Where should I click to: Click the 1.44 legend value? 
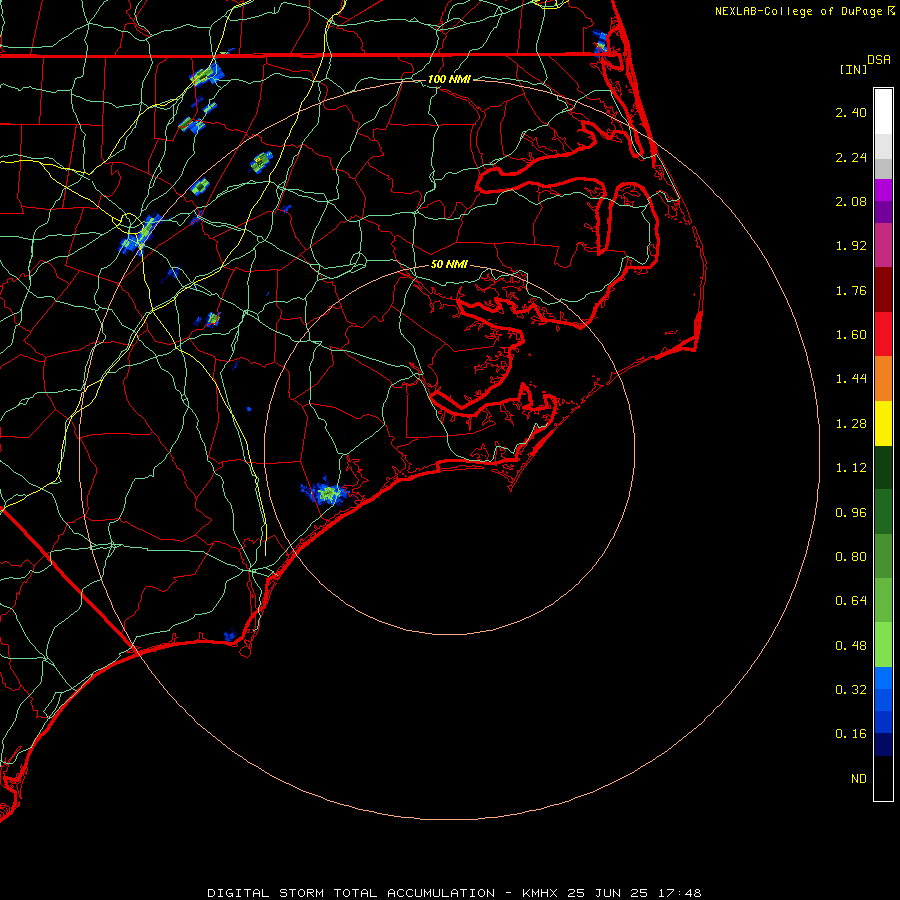pyautogui.click(x=851, y=379)
